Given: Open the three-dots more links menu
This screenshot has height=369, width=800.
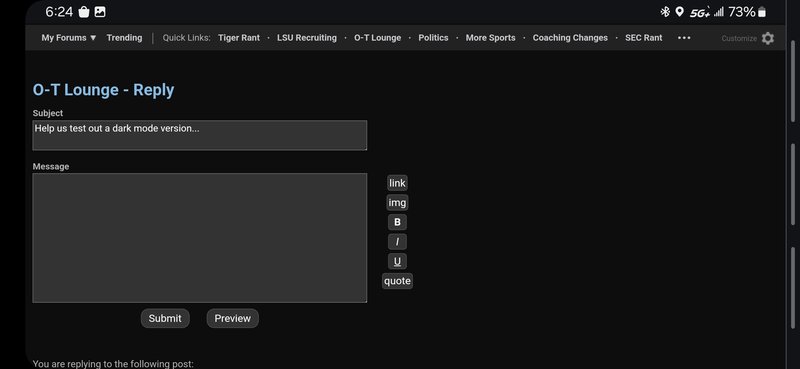Looking at the screenshot, I should point(684,38).
